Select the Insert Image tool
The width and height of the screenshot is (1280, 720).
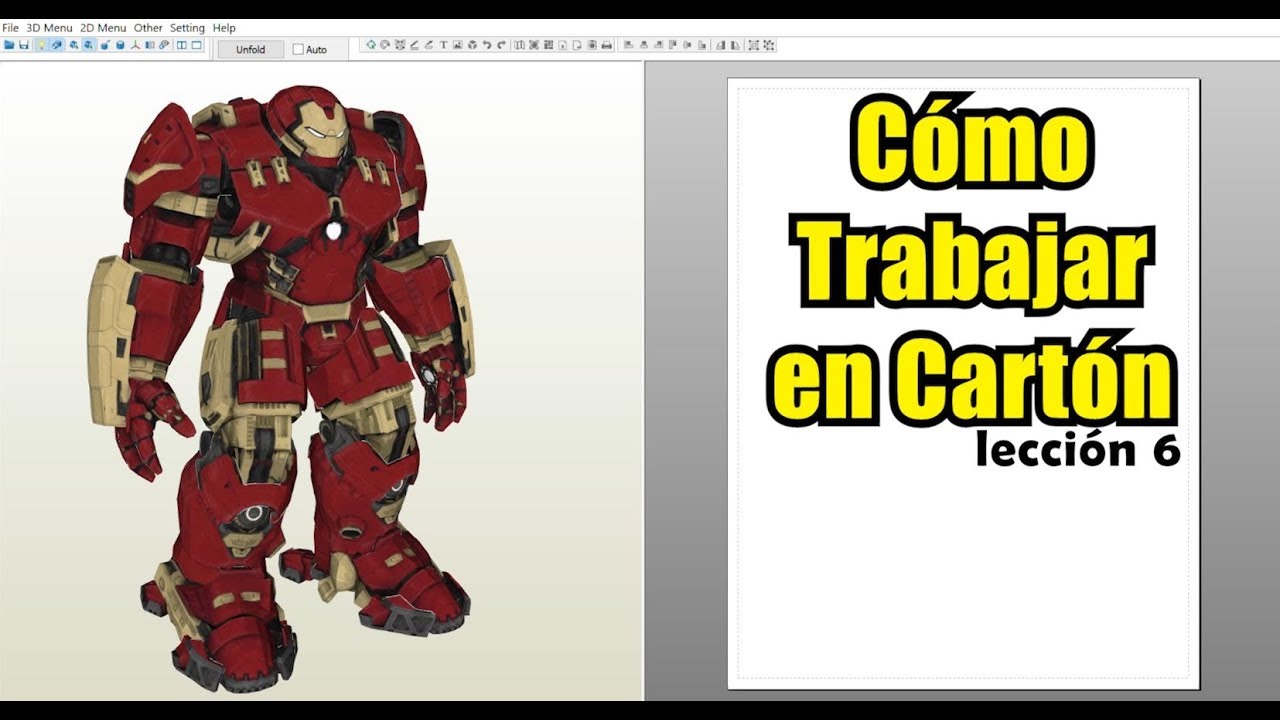tap(457, 45)
